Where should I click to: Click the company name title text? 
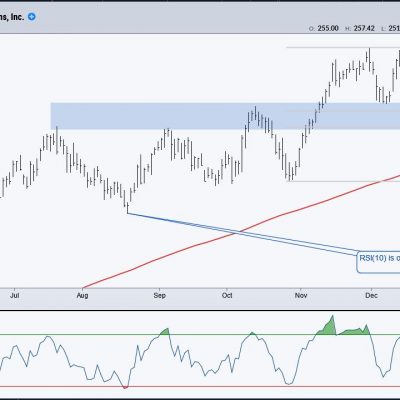[12, 17]
